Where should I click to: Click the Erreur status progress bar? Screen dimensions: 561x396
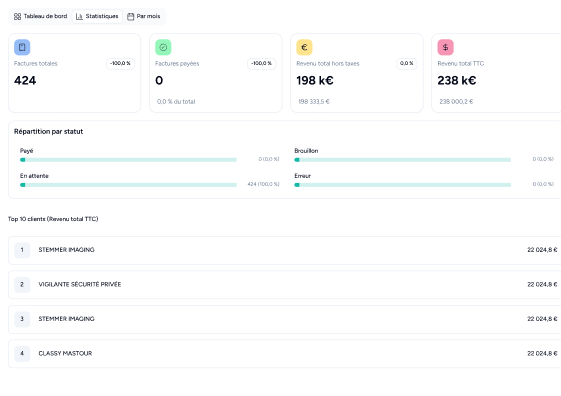[x=403, y=185]
